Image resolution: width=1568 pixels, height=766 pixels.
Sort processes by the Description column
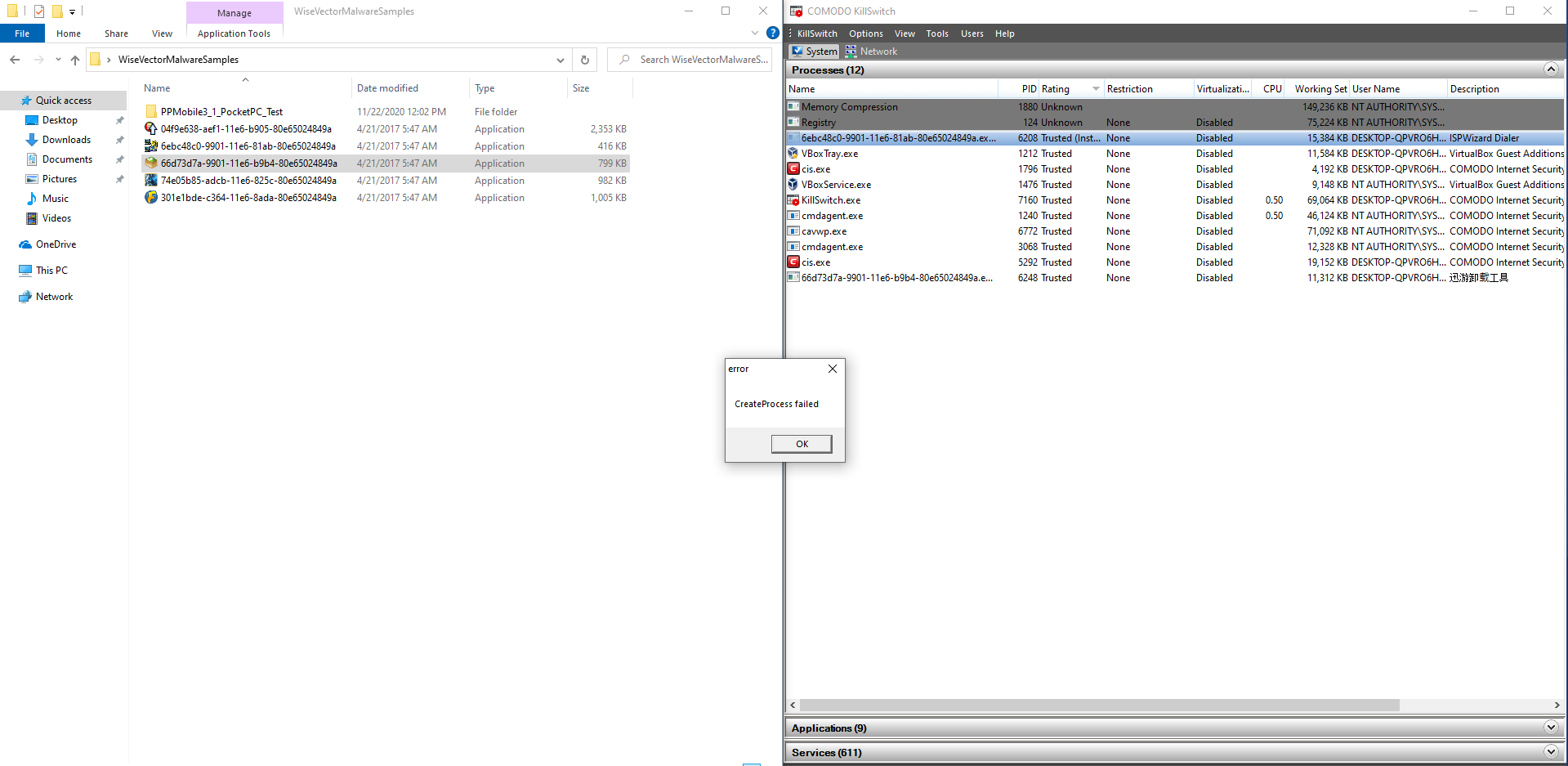pos(1506,89)
